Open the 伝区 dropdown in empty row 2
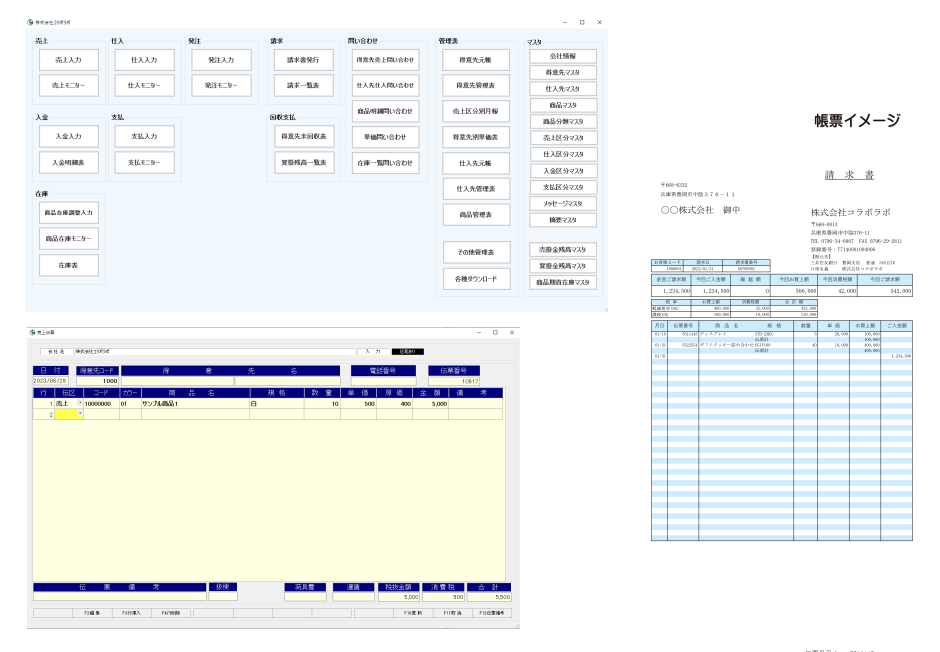 pyautogui.click(x=79, y=413)
